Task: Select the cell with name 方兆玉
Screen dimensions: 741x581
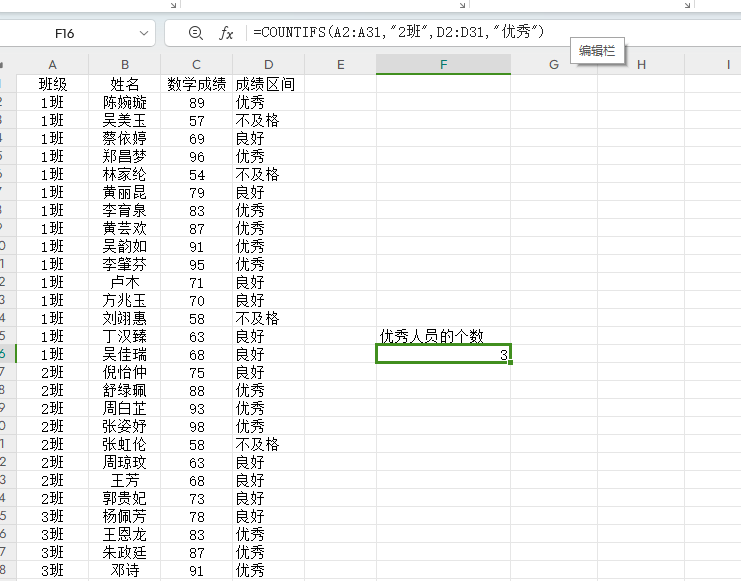Action: coord(125,300)
